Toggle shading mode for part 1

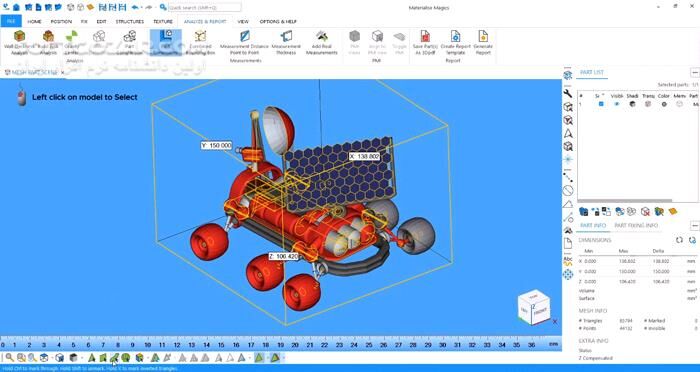pos(632,104)
